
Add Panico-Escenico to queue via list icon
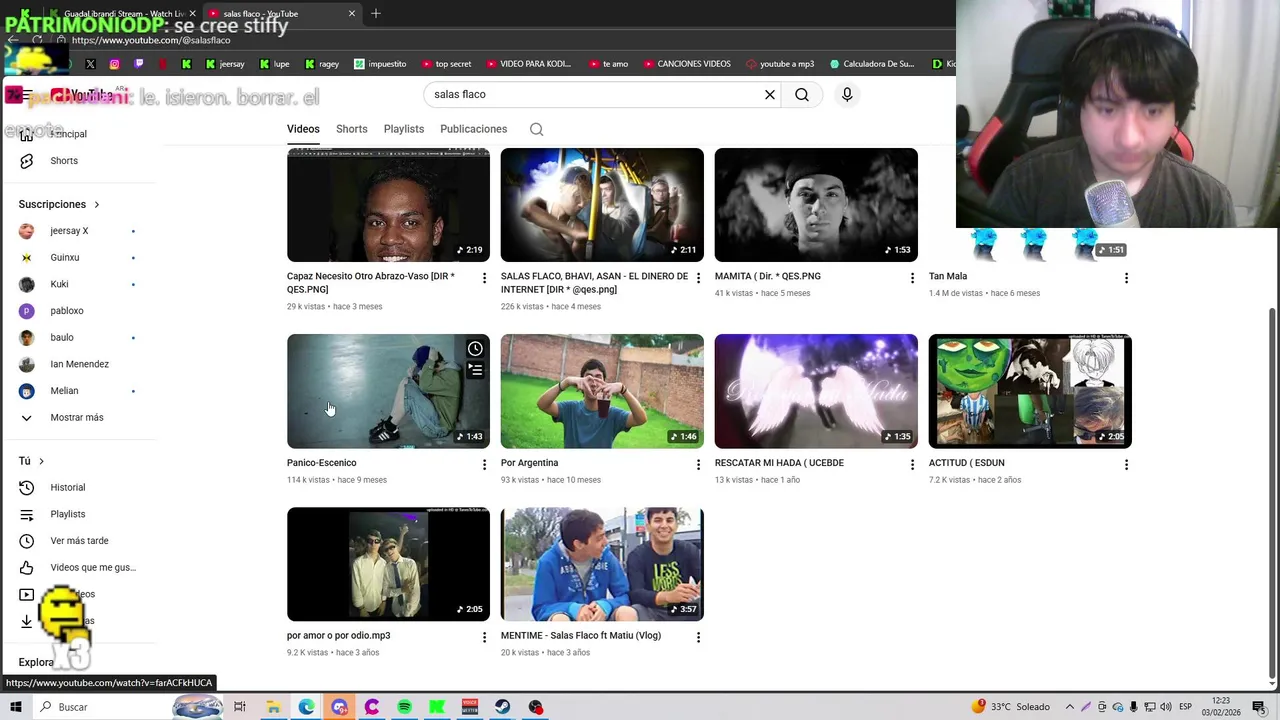[x=475, y=370]
